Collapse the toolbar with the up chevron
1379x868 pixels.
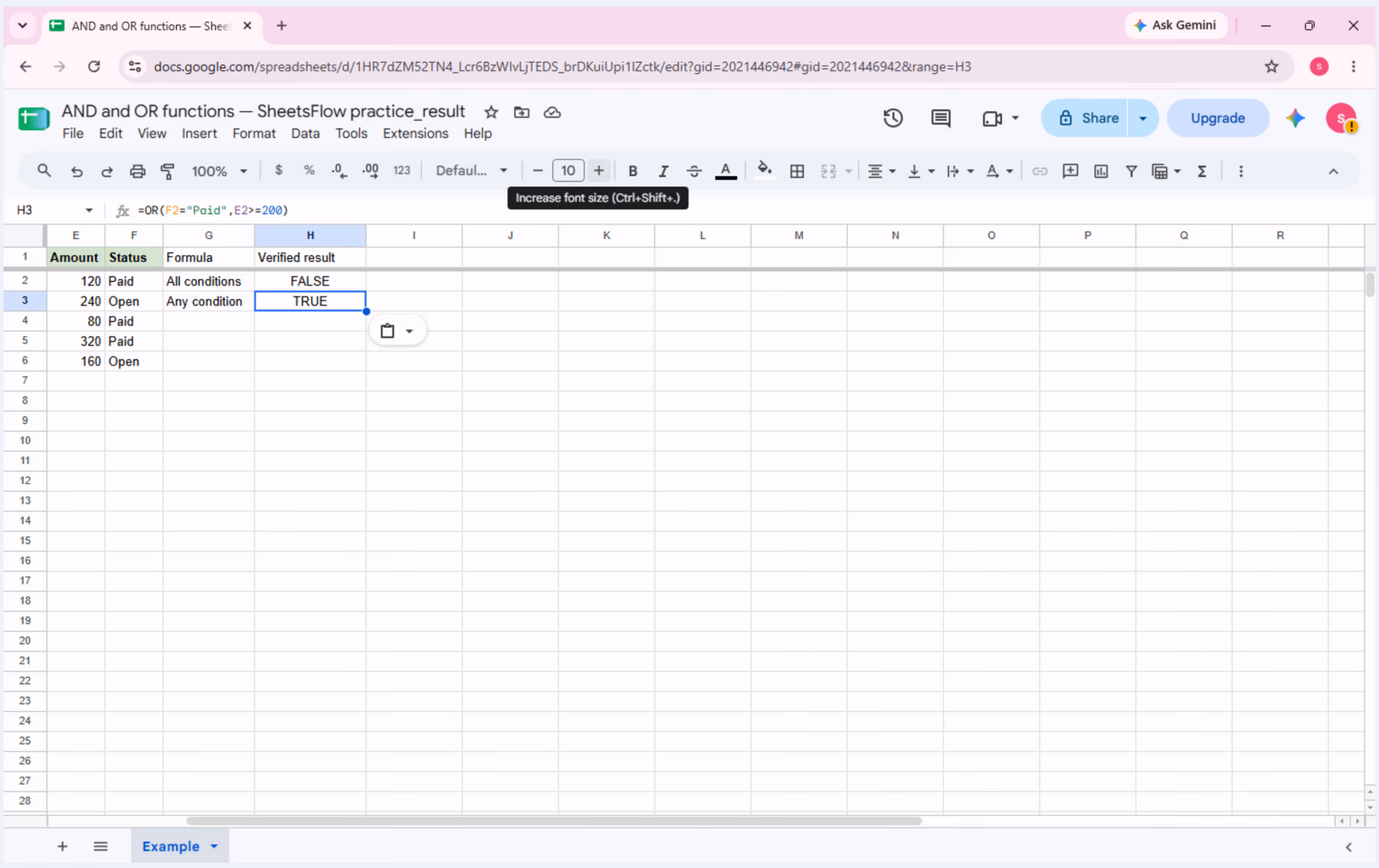click(1333, 172)
